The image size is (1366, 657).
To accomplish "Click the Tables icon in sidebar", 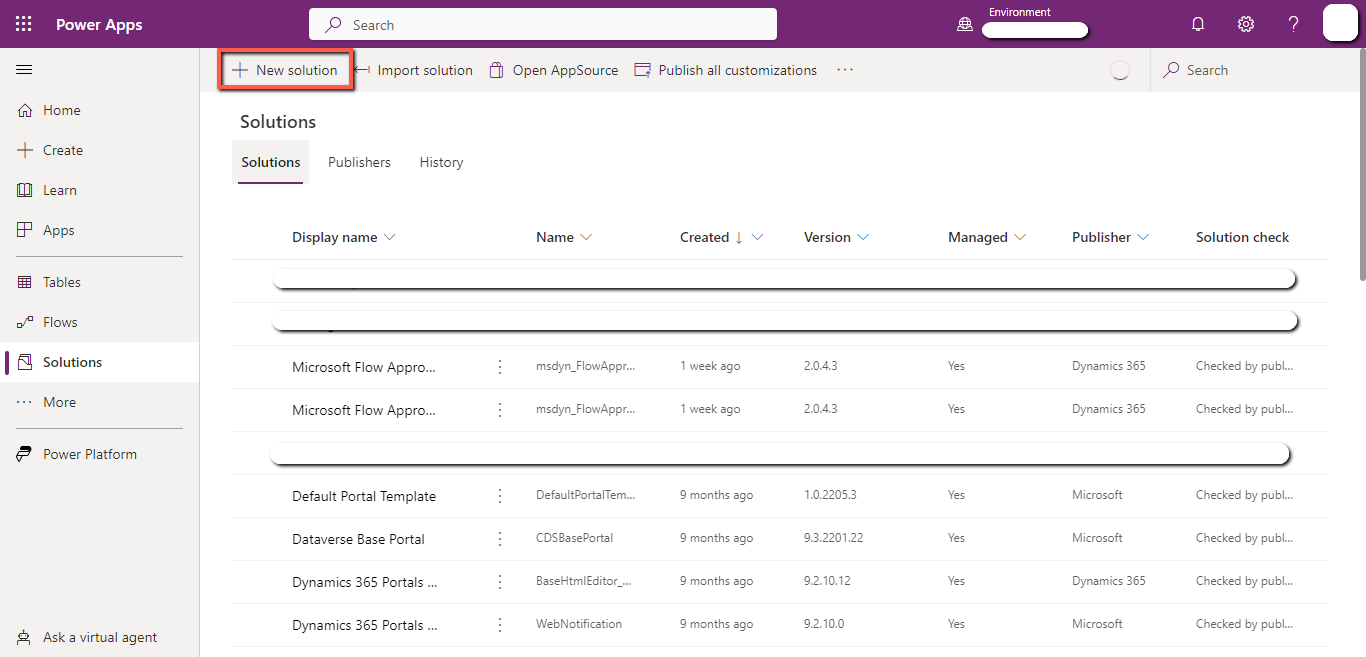I will coord(25,282).
